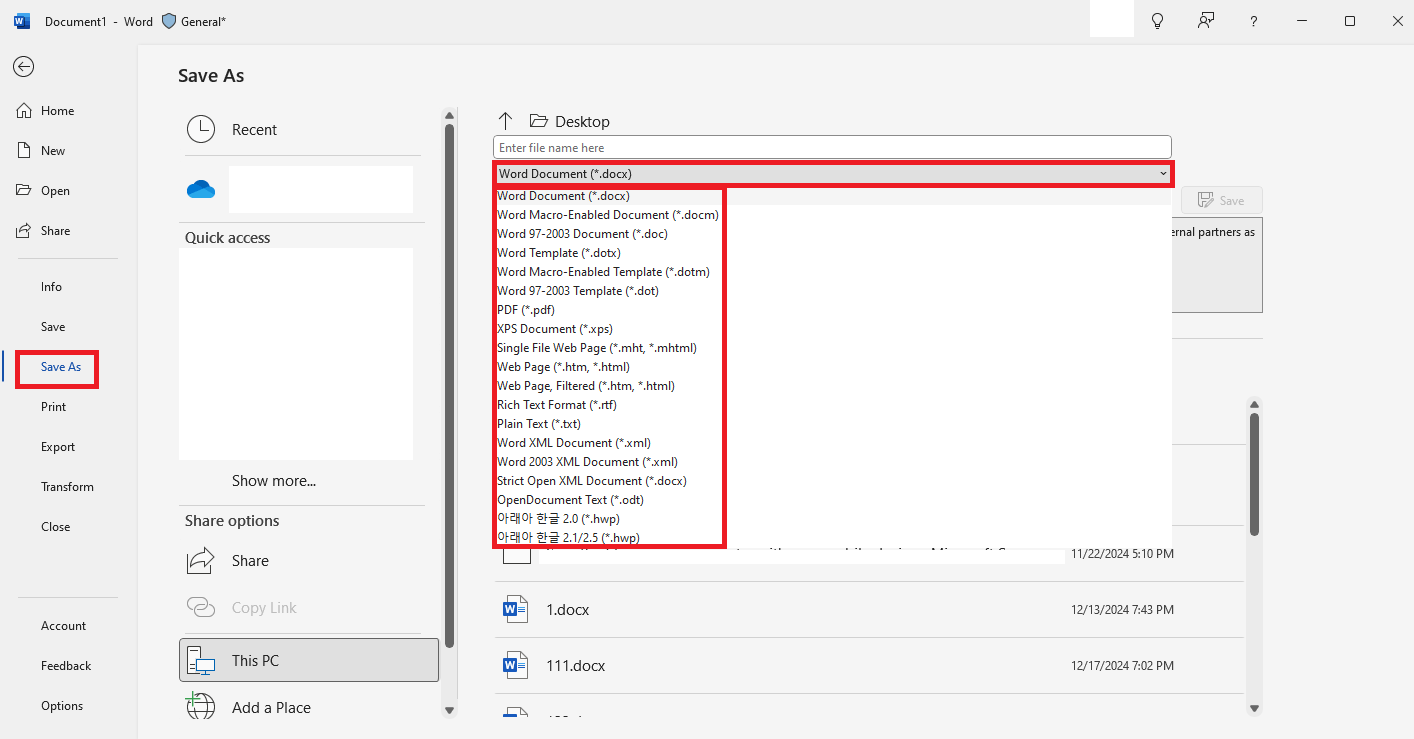1414x739 pixels.
Task: Click the Recent clock icon
Action: coord(201,129)
